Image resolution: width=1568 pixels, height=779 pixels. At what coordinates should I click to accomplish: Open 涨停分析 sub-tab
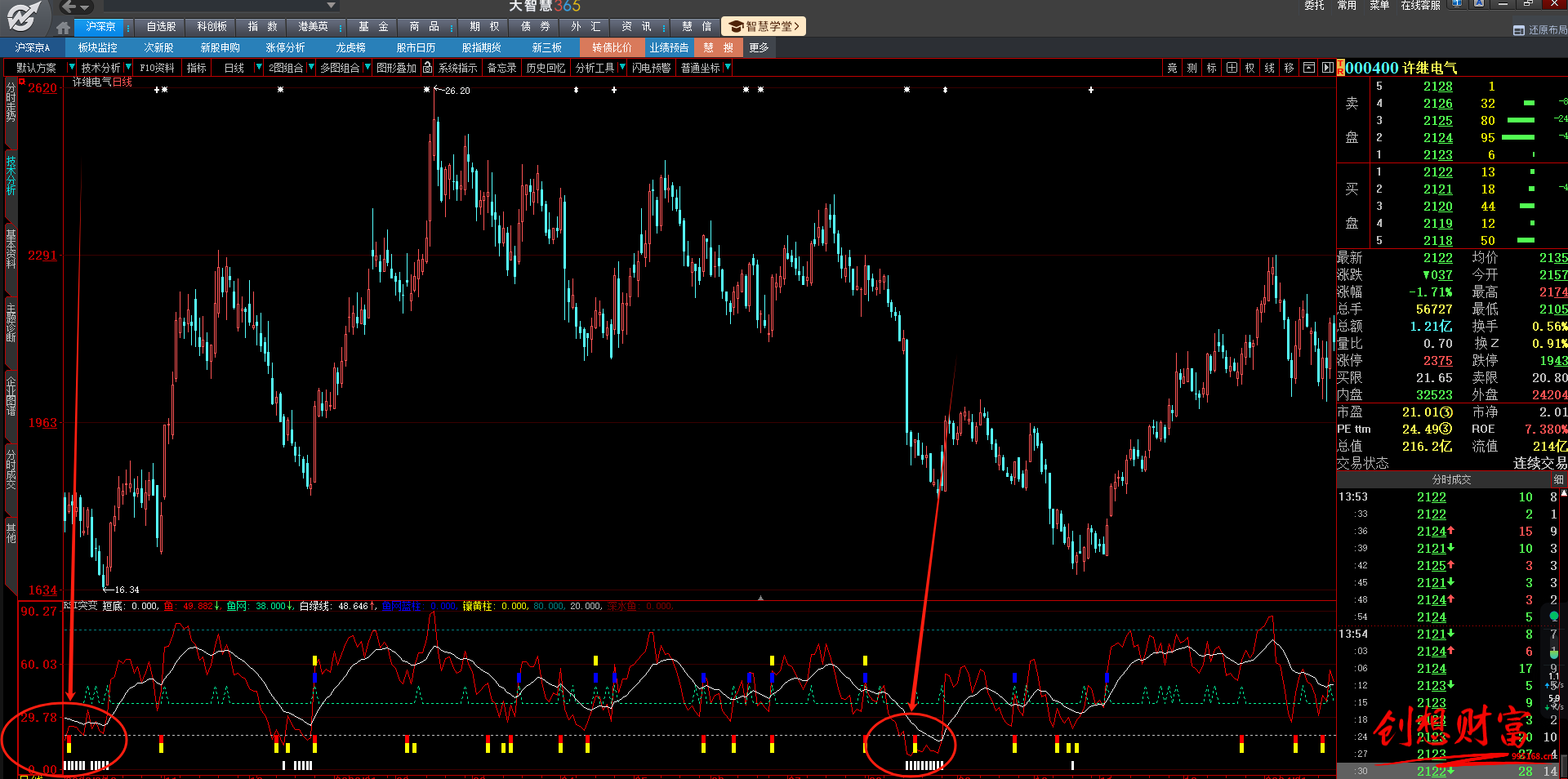click(x=285, y=47)
